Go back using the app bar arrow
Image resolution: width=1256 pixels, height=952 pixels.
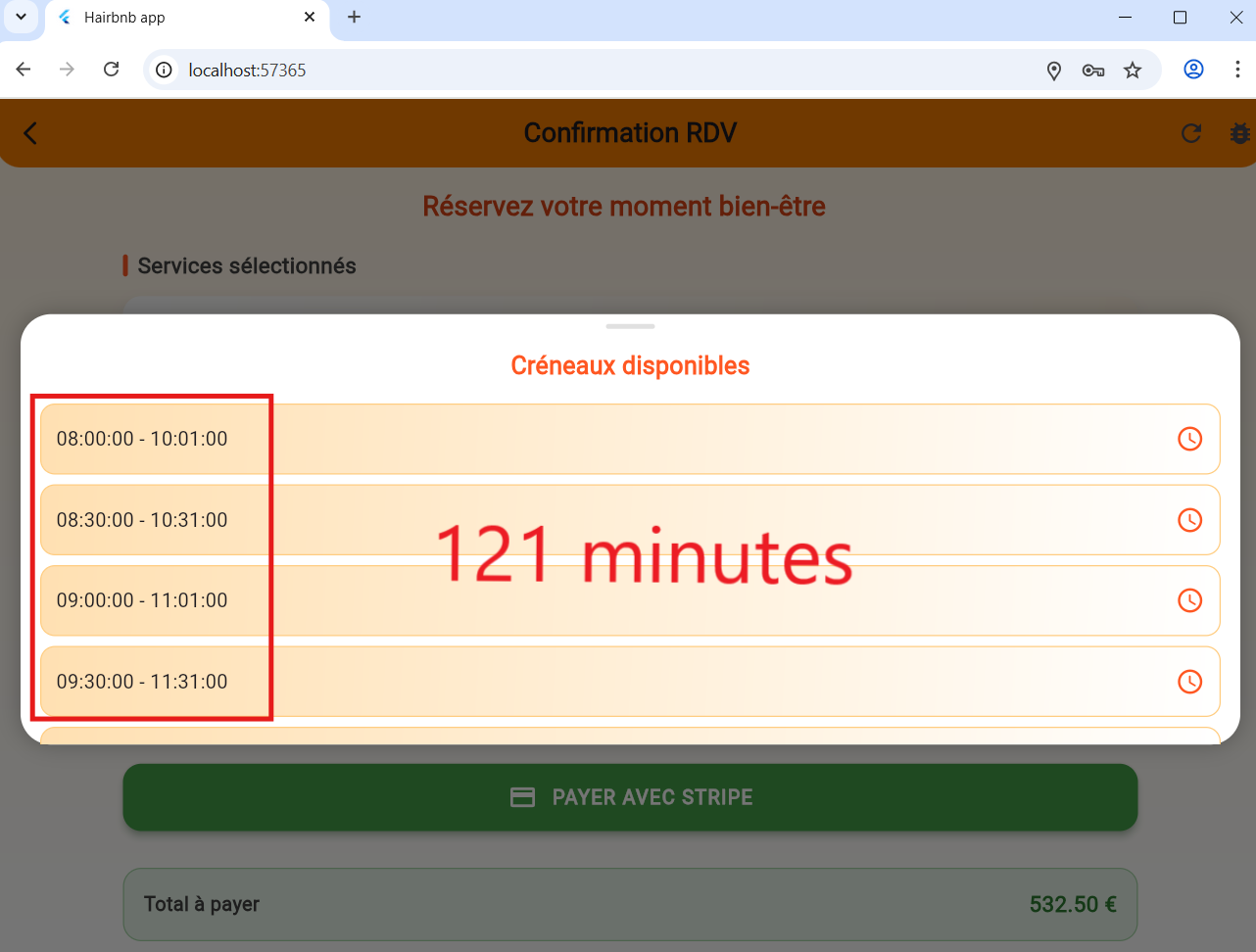(30, 133)
